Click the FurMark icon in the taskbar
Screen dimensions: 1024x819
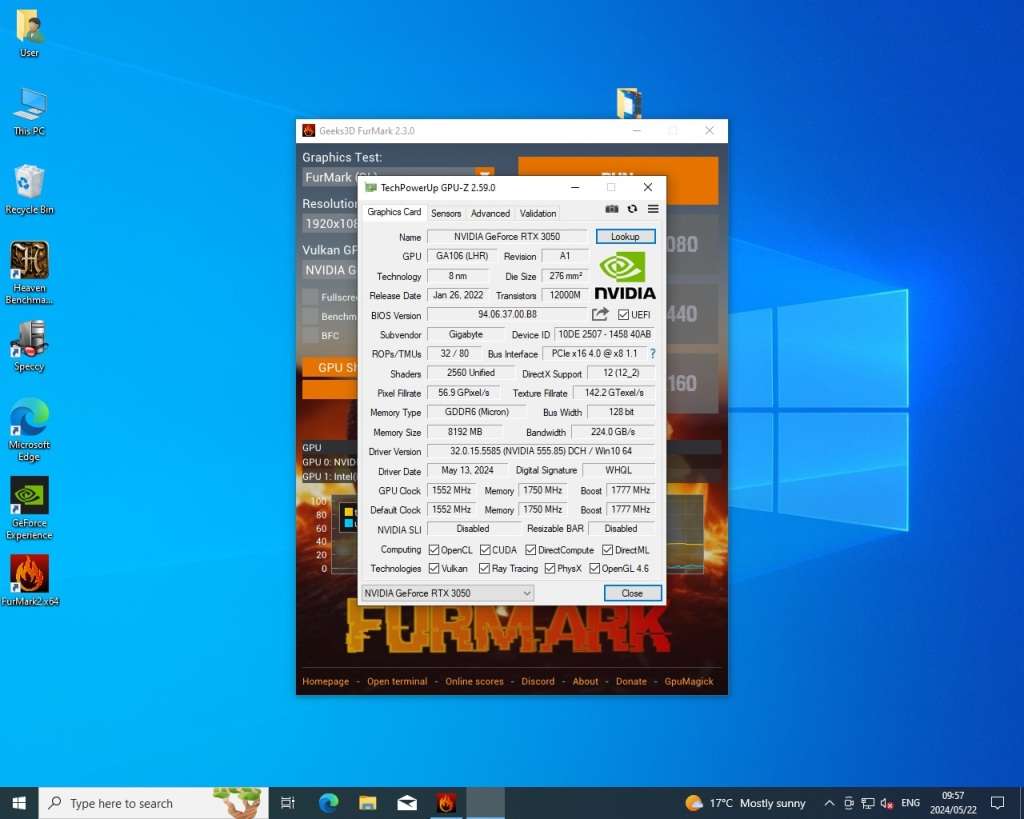tap(446, 803)
